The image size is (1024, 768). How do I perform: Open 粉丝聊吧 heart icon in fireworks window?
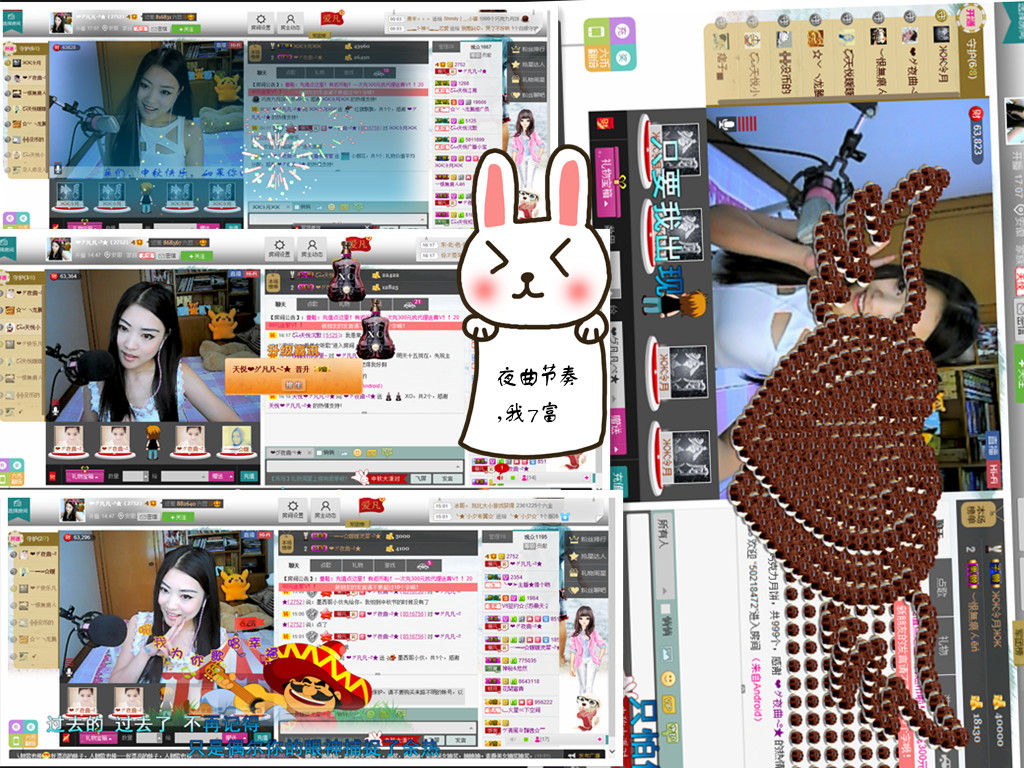coord(516,95)
